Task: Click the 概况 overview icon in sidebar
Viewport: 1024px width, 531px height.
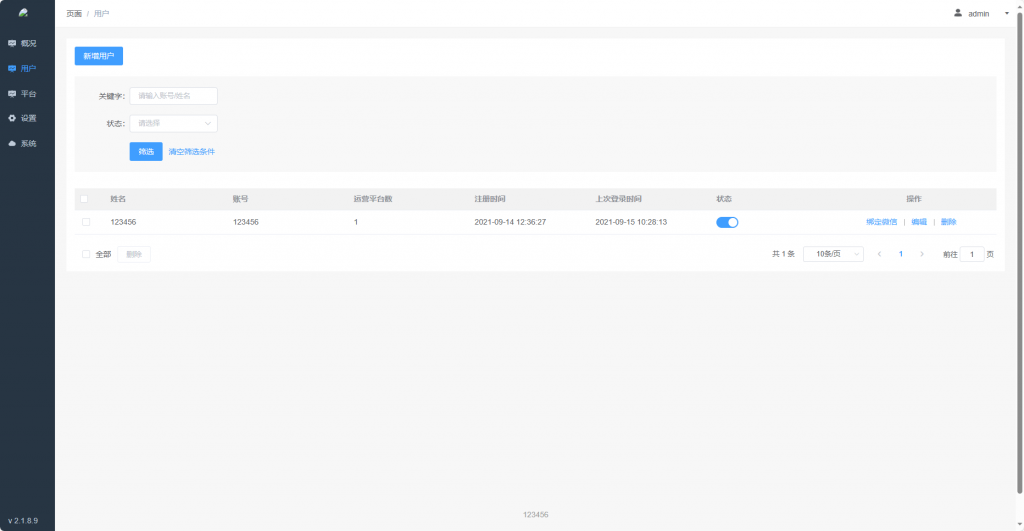Action: click(12, 44)
